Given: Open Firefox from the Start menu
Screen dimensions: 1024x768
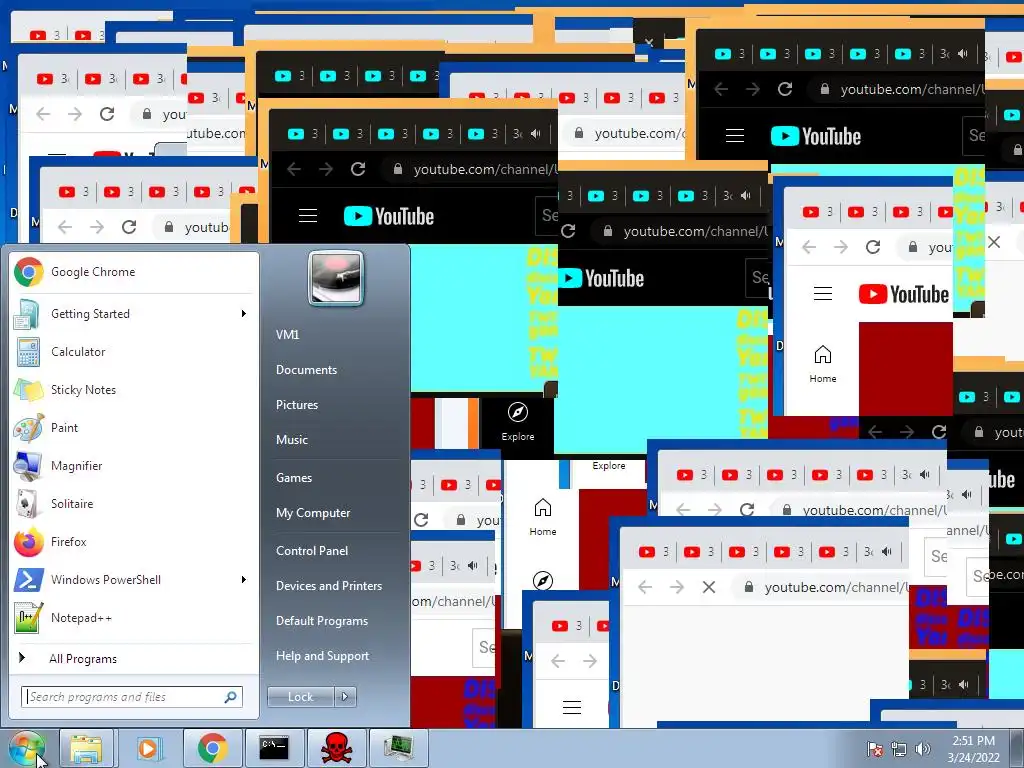Looking at the screenshot, I should [x=134, y=541].
